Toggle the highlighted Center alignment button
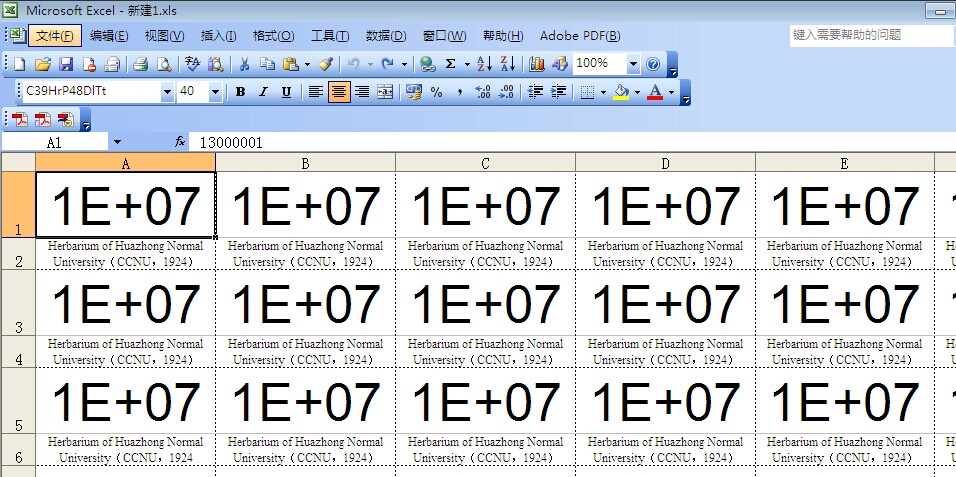The image size is (956, 477). tap(339, 92)
